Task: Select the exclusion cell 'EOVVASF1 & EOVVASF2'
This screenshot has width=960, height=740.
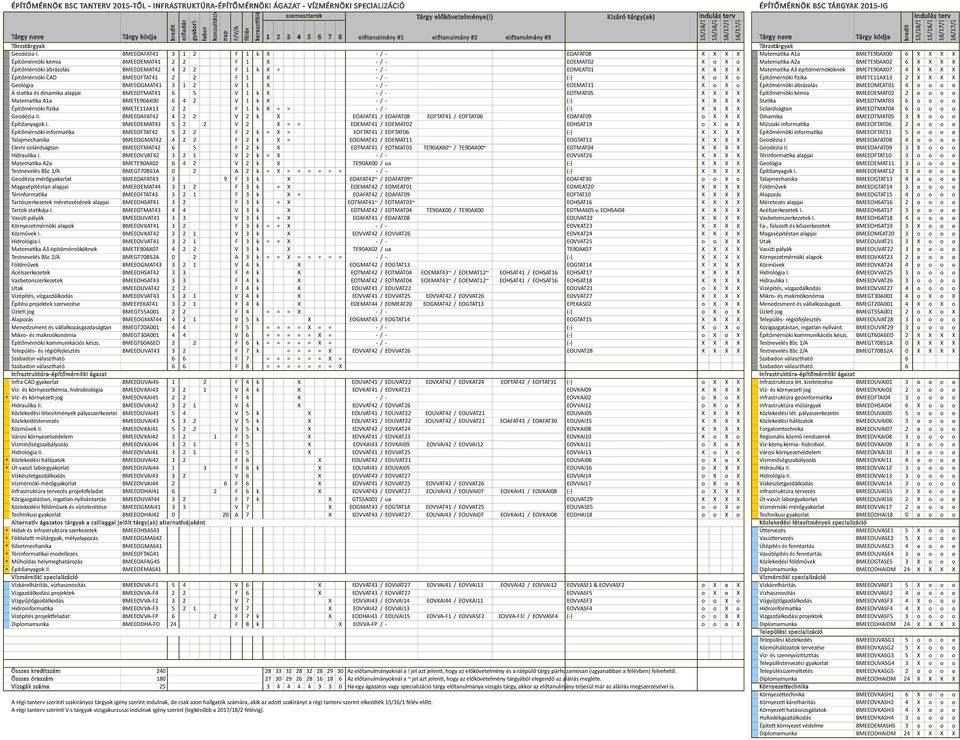Action: pyautogui.click(x=595, y=585)
